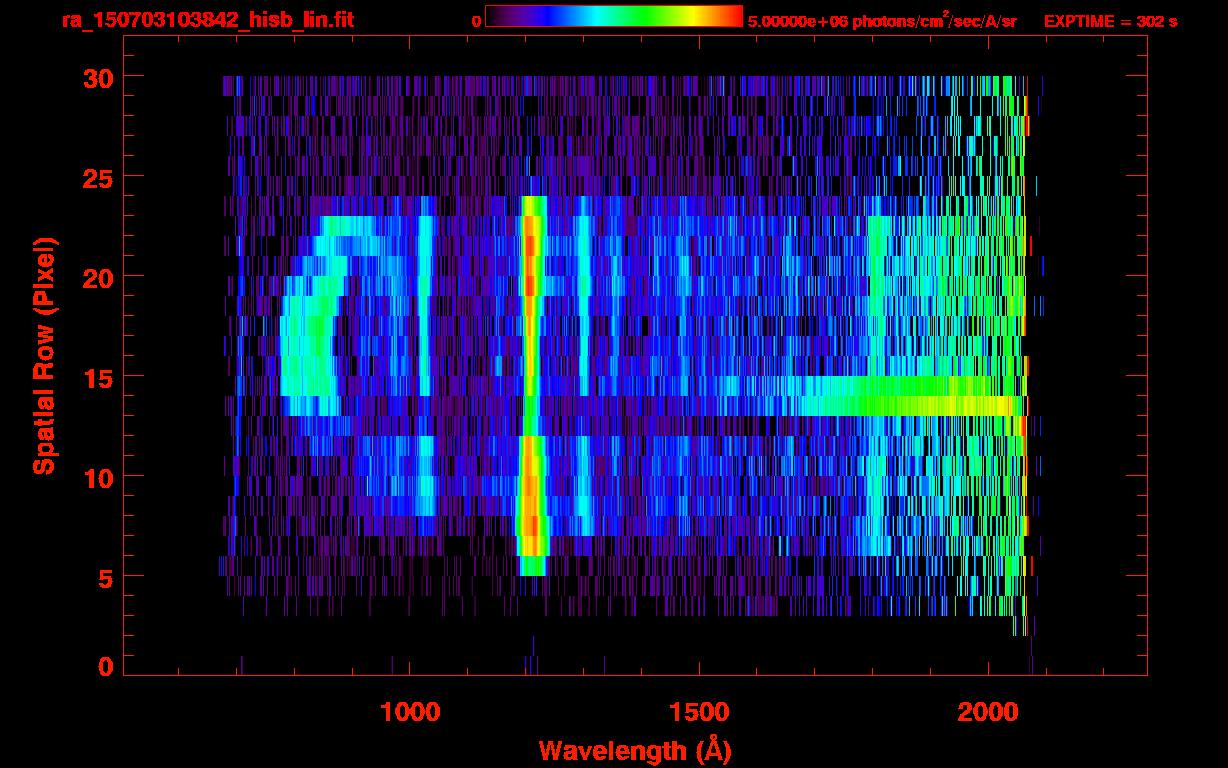Click the color bar minimum label 0
1228x768 pixels.
476,21
